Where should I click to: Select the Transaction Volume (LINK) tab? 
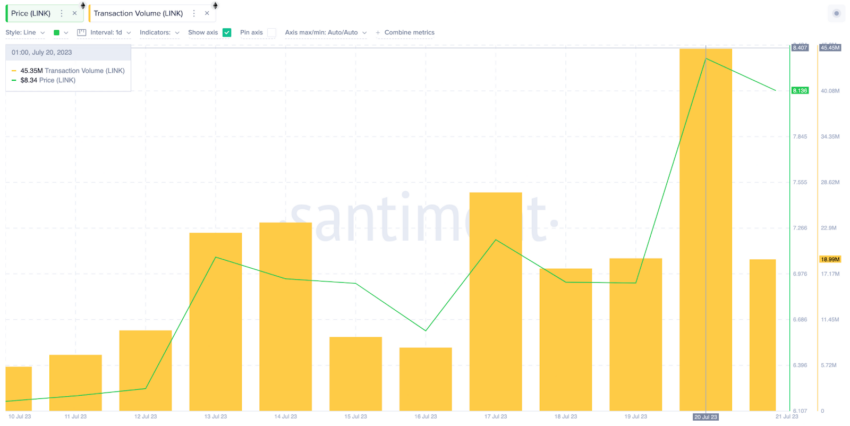138,13
